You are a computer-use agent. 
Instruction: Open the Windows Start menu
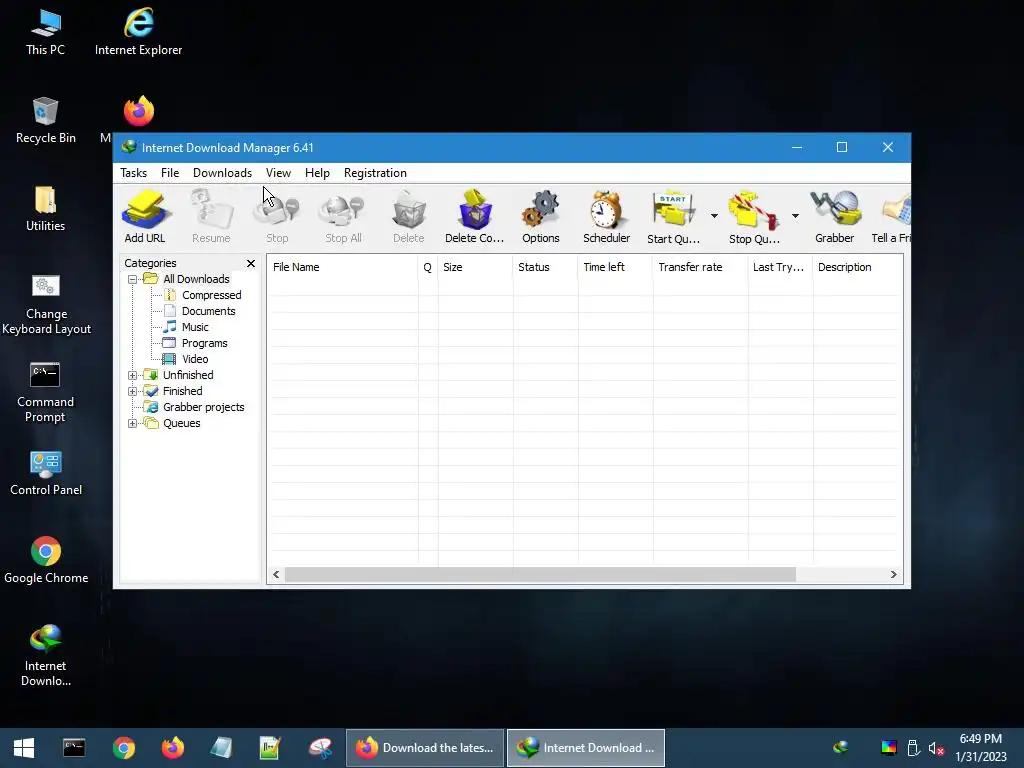[24, 748]
